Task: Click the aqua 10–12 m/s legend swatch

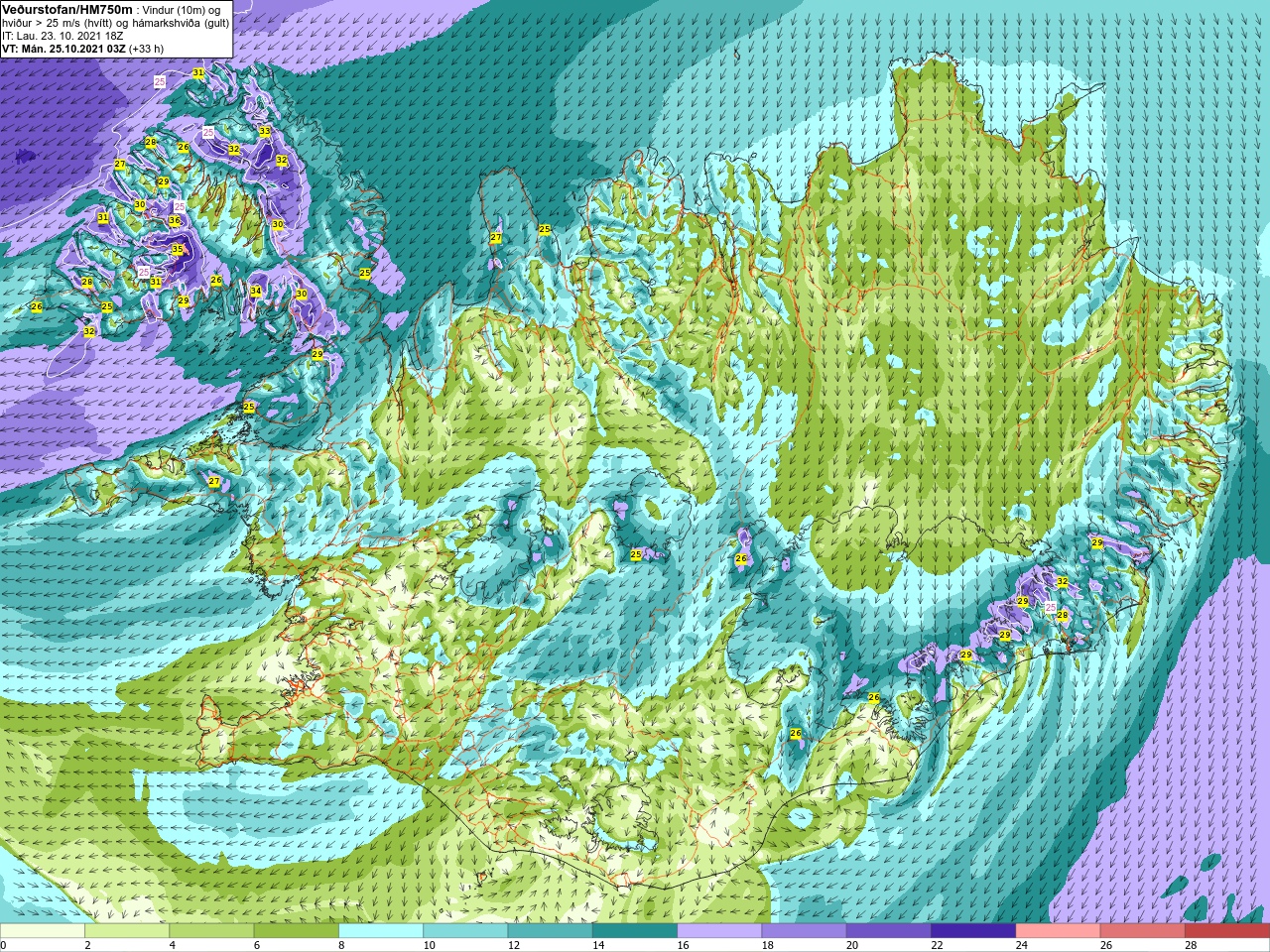Action: [x=465, y=931]
